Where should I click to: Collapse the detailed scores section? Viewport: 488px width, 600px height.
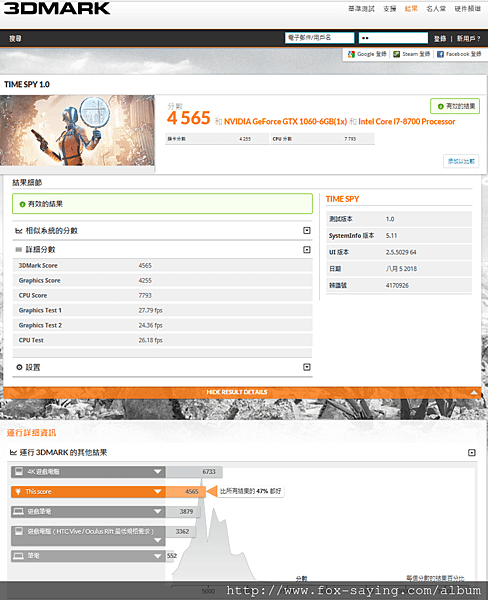point(307,249)
